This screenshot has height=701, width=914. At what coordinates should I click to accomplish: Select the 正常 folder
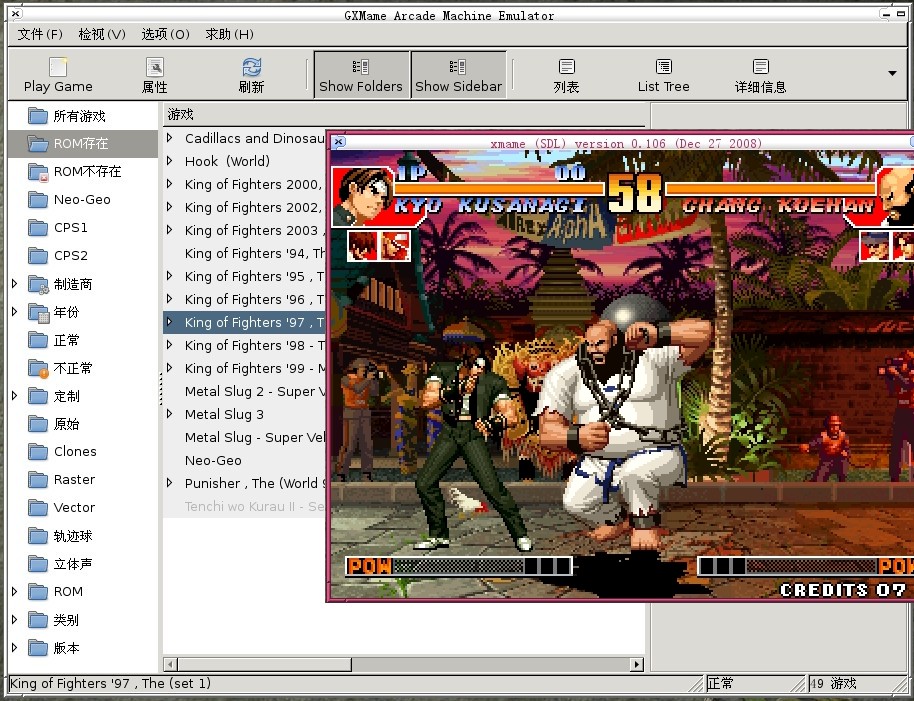[x=83, y=340]
